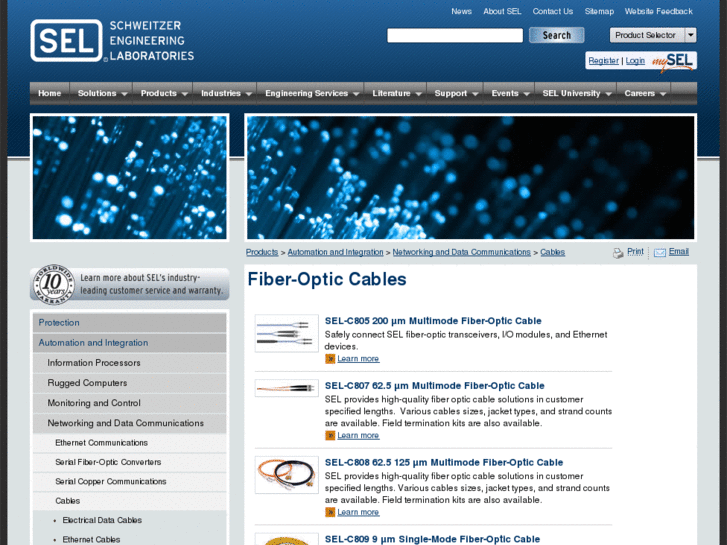This screenshot has width=727, height=545.
Task: Expand the Engineering Services menu
Action: 311,93
